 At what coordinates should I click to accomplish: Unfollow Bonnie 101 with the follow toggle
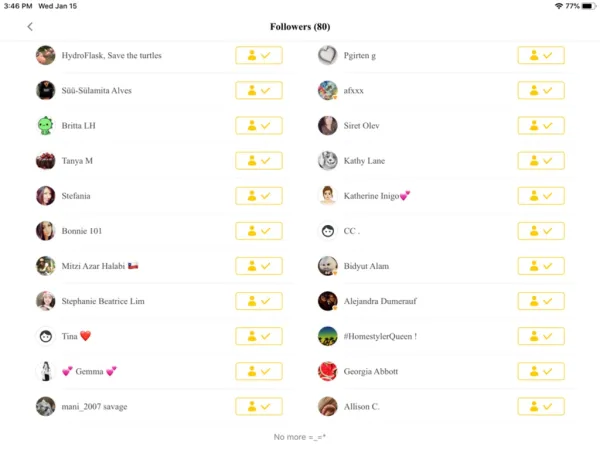(x=259, y=231)
